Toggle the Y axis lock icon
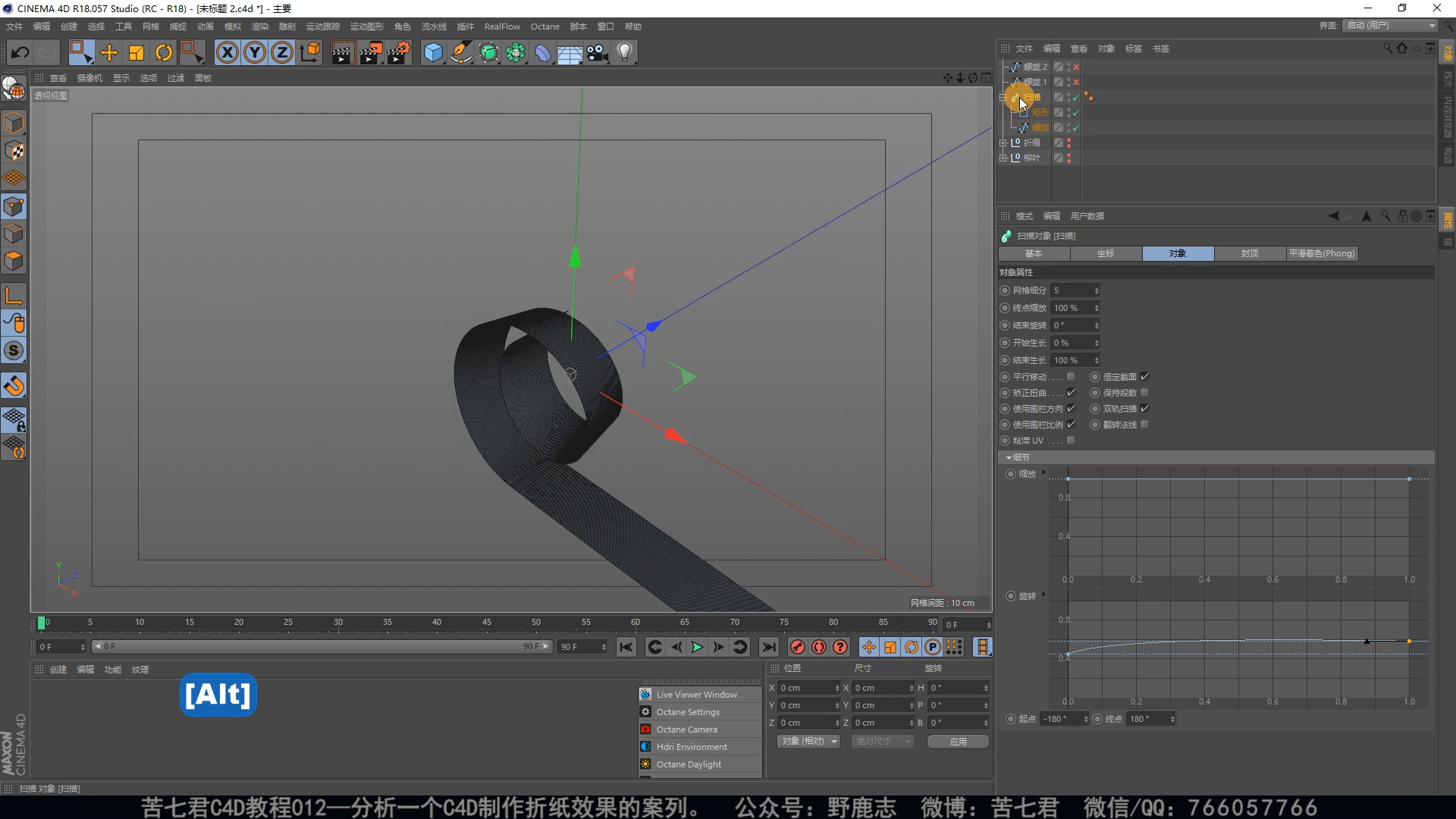 coord(255,52)
